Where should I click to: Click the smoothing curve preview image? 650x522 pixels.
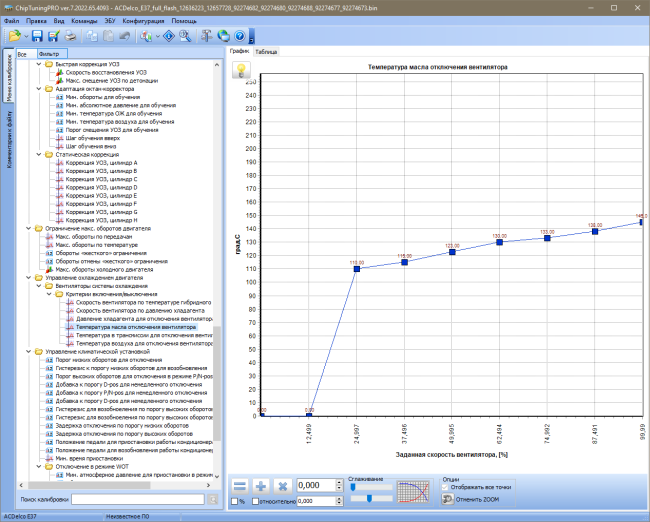click(x=413, y=492)
